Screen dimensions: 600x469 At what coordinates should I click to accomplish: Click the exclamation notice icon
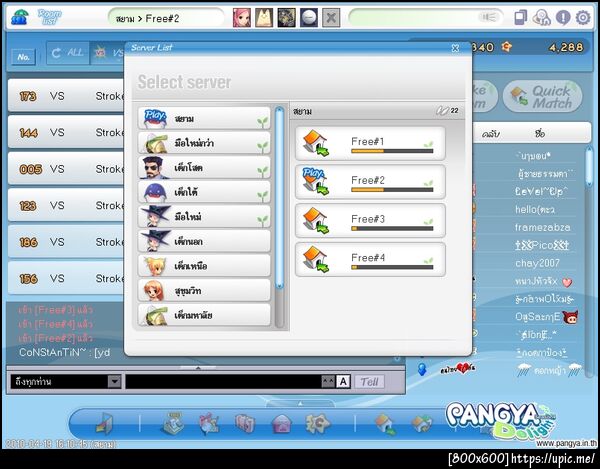tap(563, 18)
